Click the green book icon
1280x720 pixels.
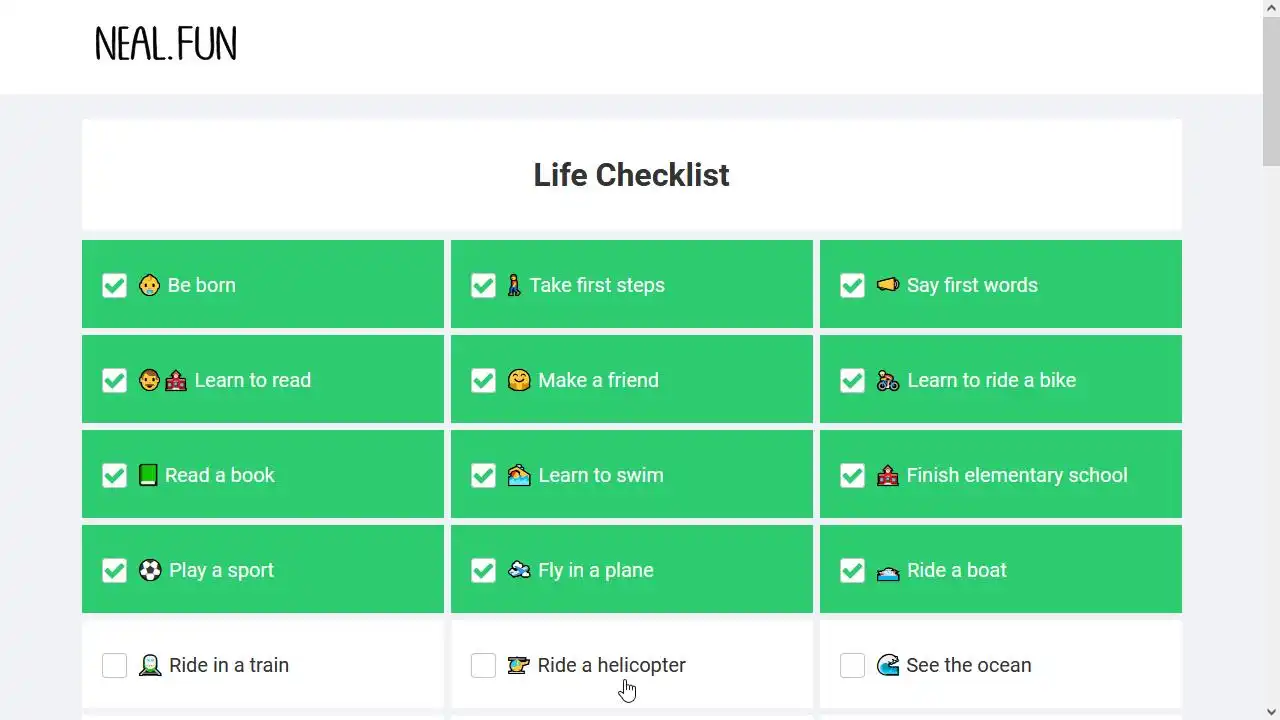point(148,475)
